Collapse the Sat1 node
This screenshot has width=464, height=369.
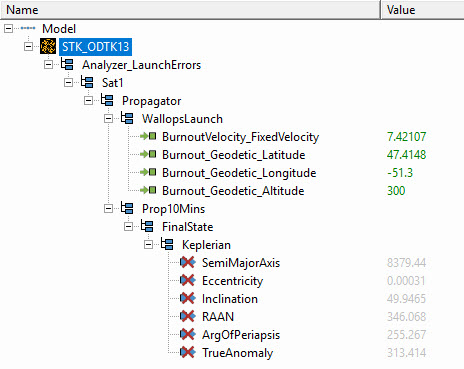pyautogui.click(x=68, y=82)
